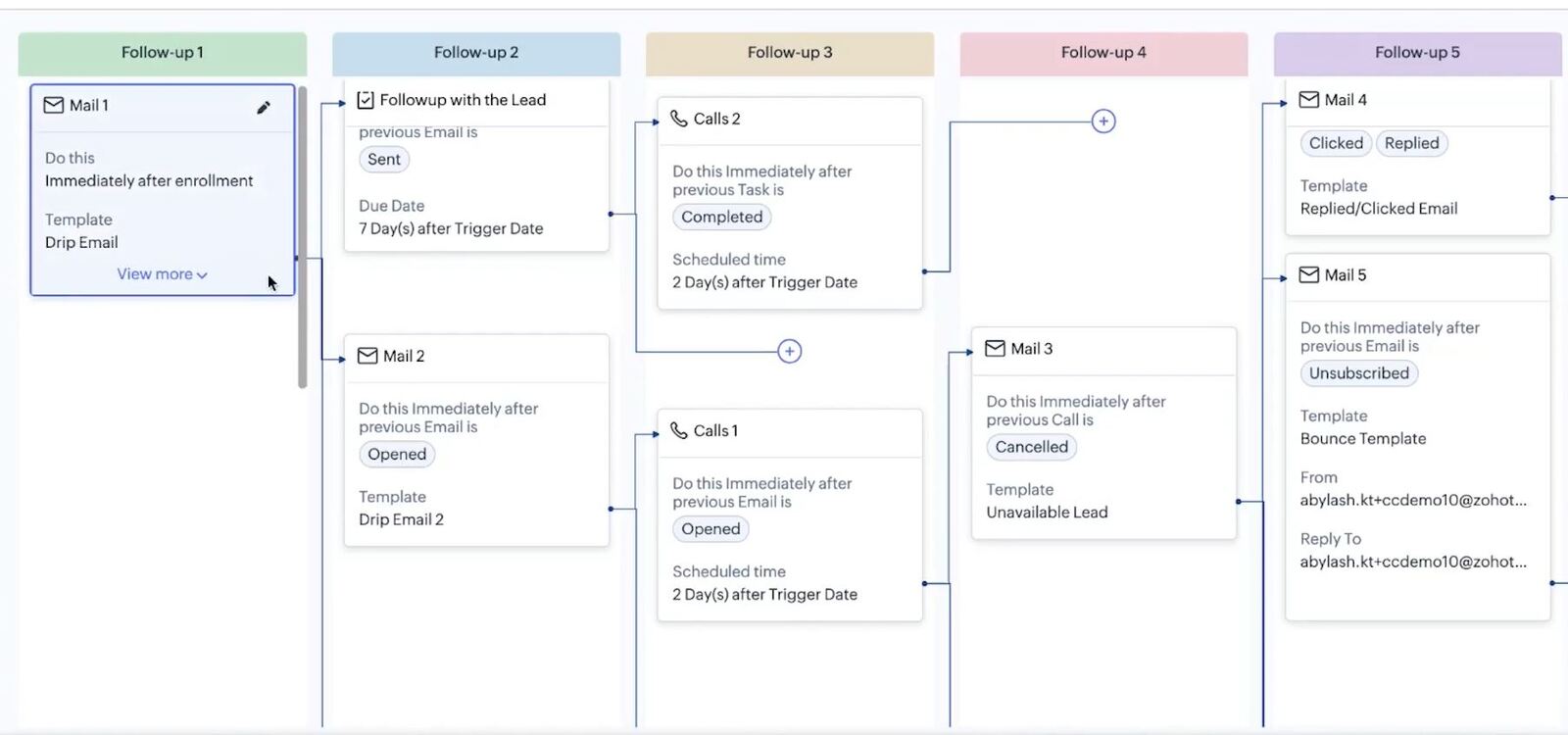Click the Completed status chip on Calls 2
The image size is (1568, 735).
coord(722,218)
